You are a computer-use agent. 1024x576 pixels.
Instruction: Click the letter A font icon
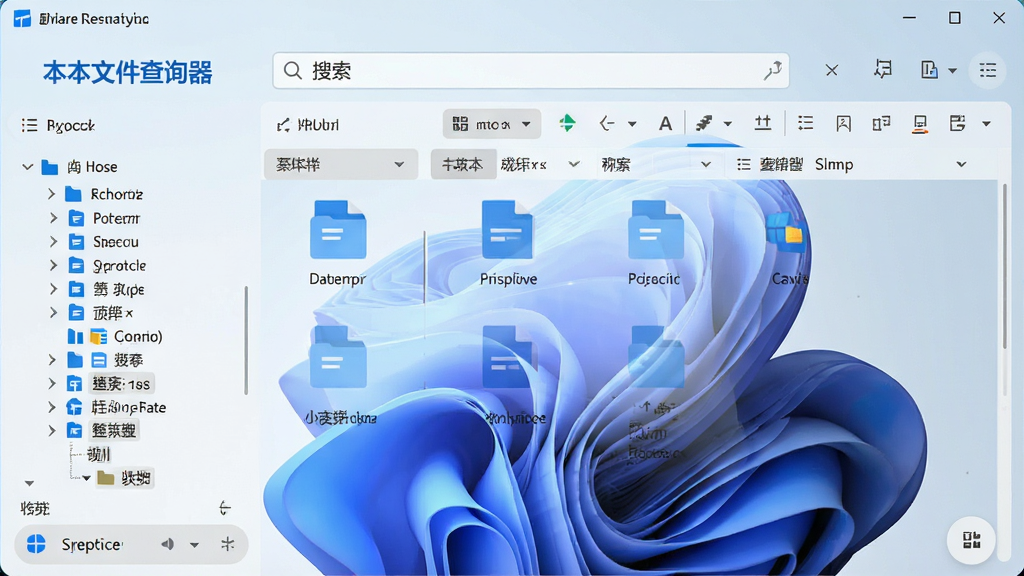click(665, 123)
